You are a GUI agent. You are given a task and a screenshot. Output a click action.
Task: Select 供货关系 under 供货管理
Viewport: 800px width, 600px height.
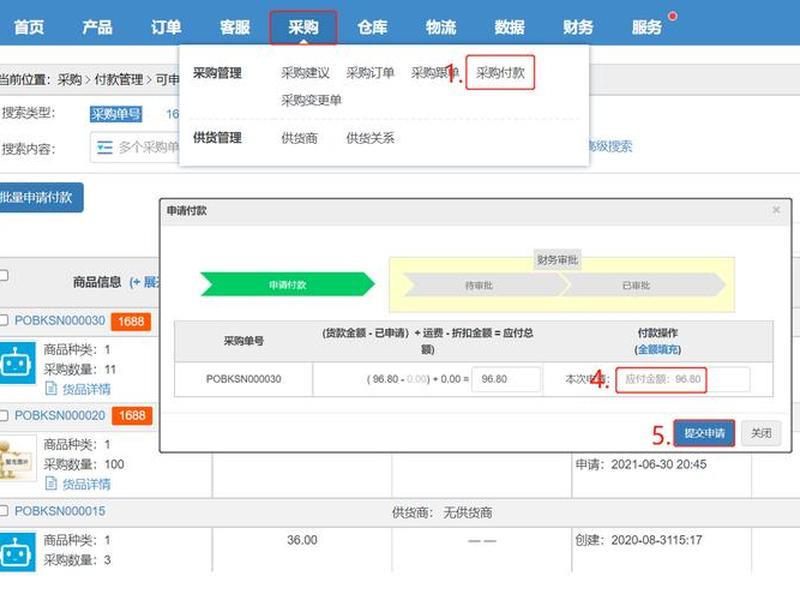[x=370, y=138]
